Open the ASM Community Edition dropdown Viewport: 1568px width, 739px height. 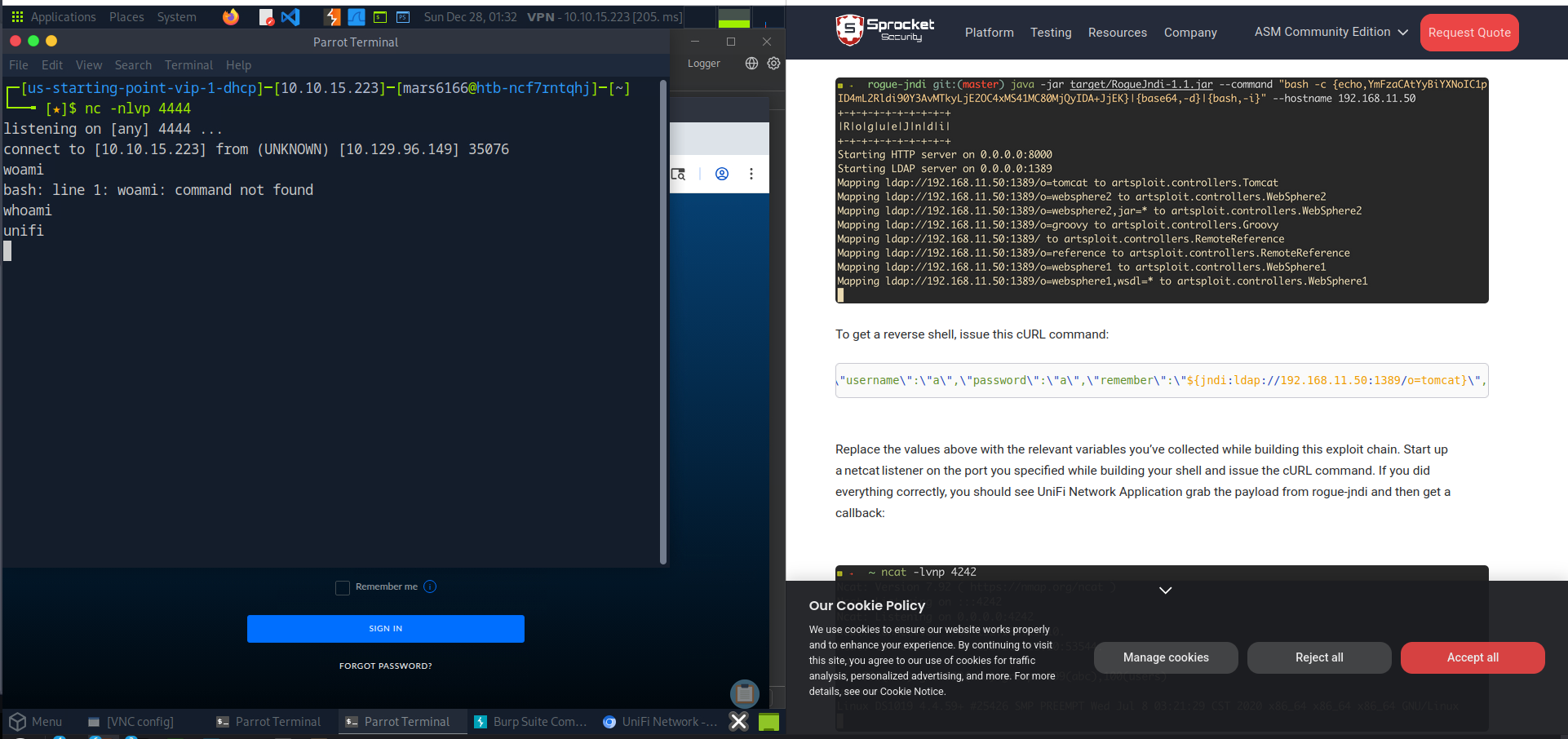(x=1330, y=32)
